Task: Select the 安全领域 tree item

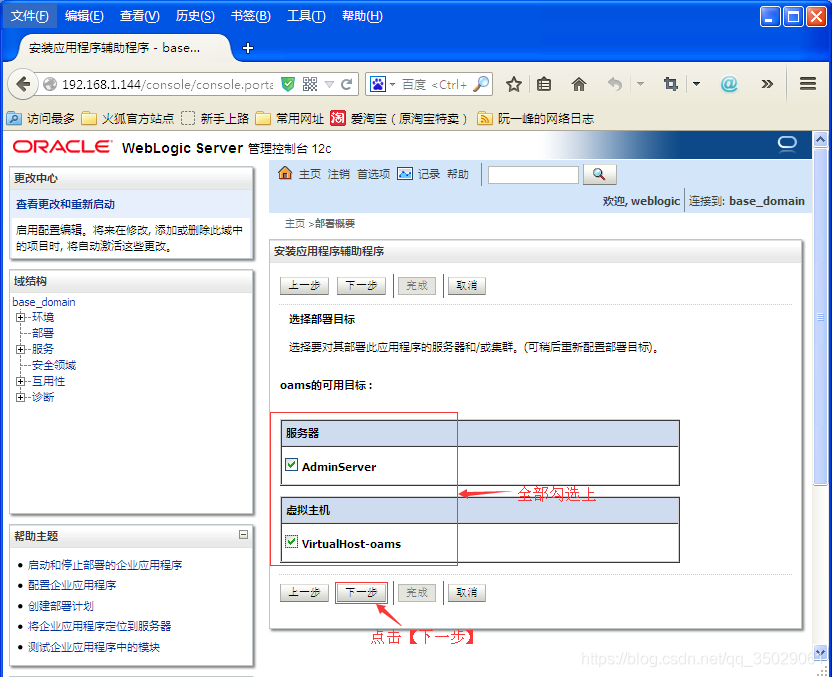Action: pos(54,365)
